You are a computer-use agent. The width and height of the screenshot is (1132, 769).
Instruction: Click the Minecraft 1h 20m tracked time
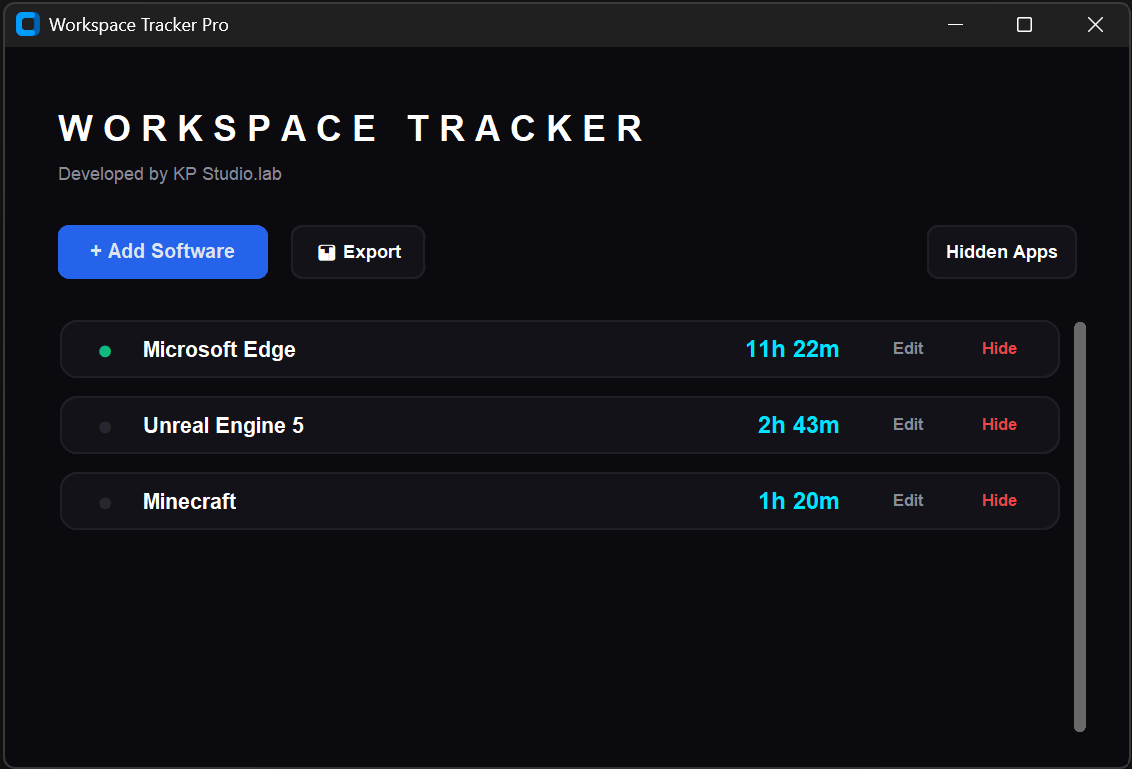[x=798, y=501]
